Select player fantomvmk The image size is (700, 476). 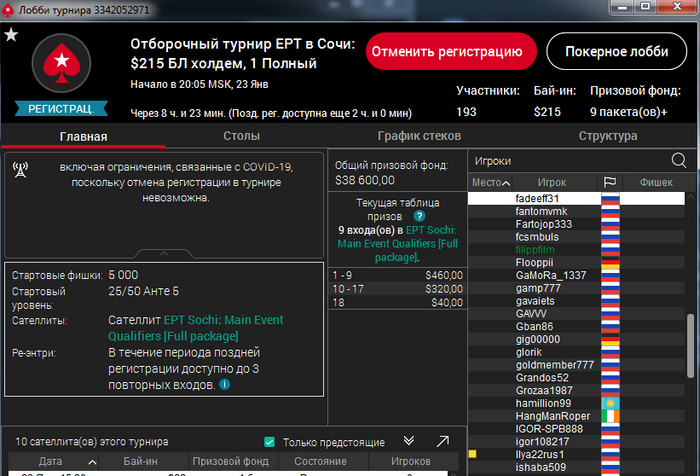click(x=576, y=211)
